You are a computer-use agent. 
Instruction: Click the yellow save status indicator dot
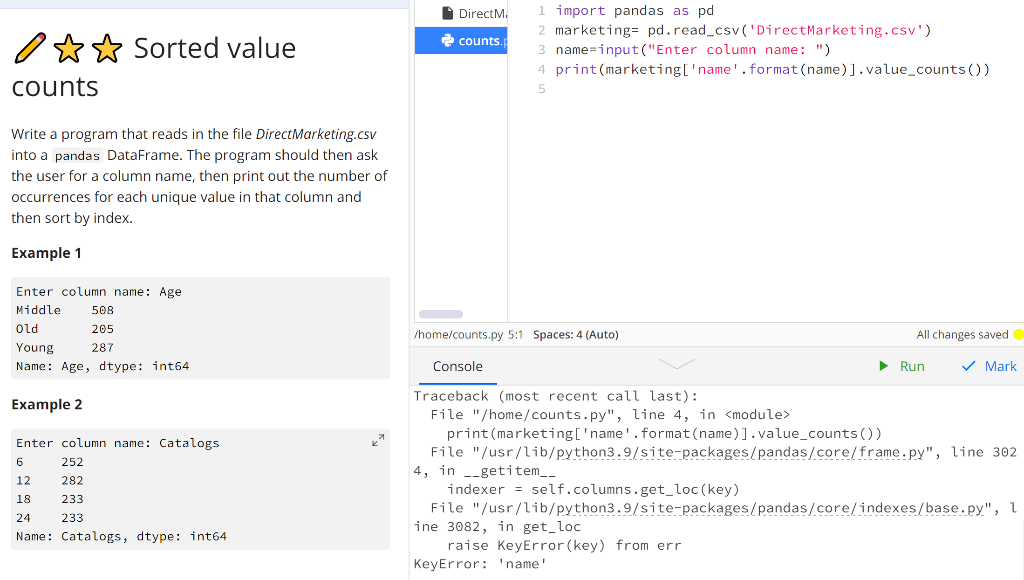click(1018, 334)
